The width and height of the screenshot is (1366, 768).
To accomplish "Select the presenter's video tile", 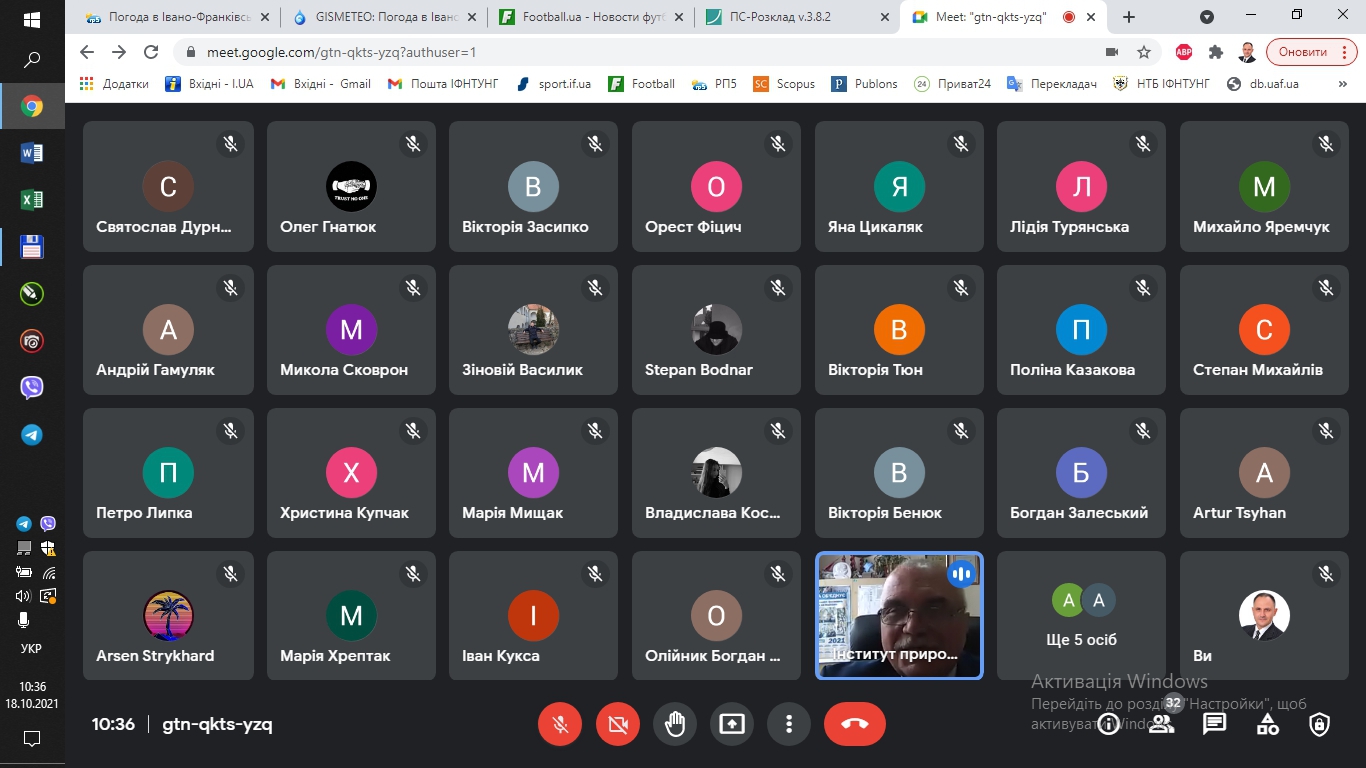I will [899, 615].
